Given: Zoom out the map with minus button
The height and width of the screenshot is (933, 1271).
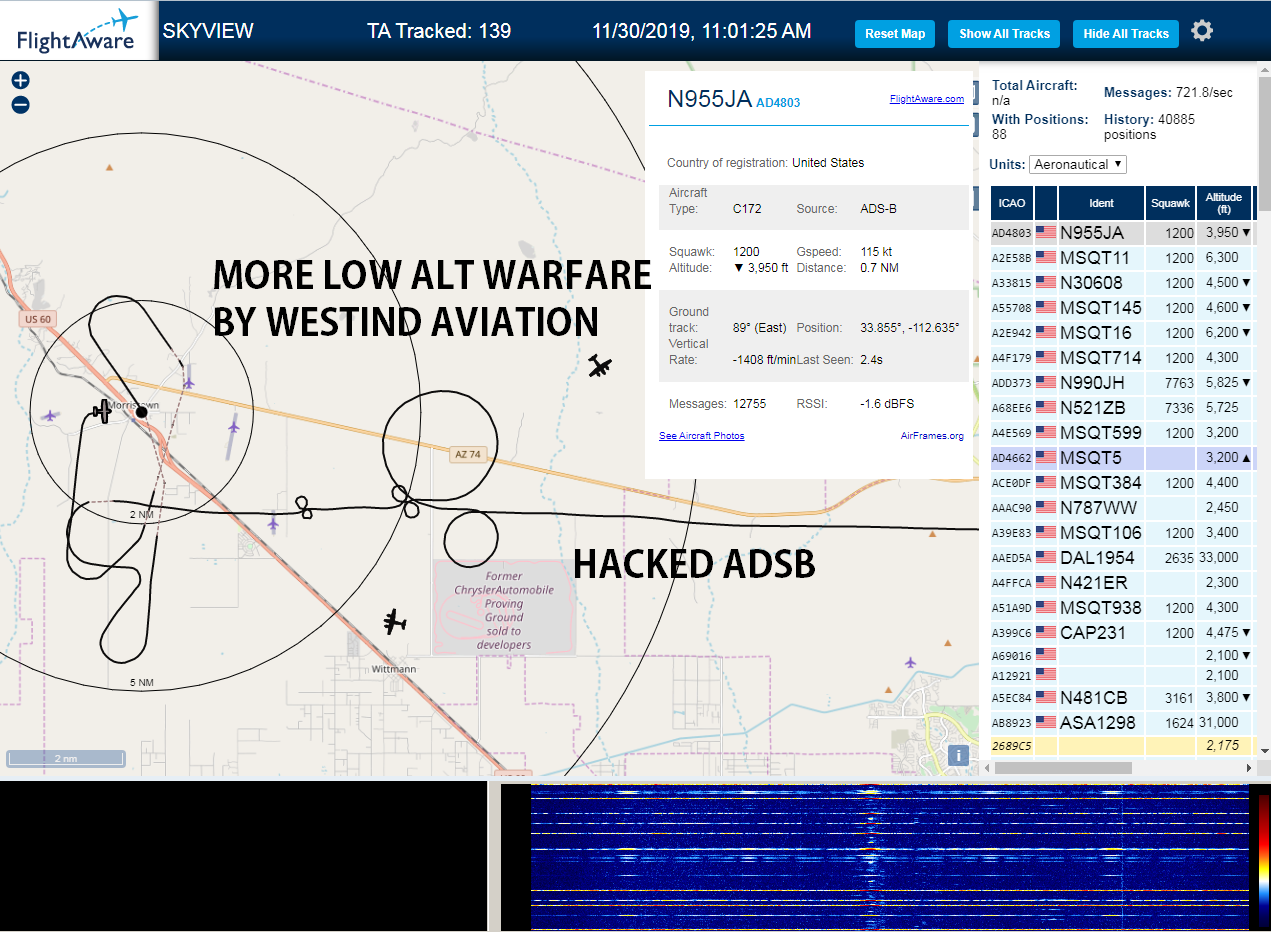Looking at the screenshot, I should tap(20, 105).
